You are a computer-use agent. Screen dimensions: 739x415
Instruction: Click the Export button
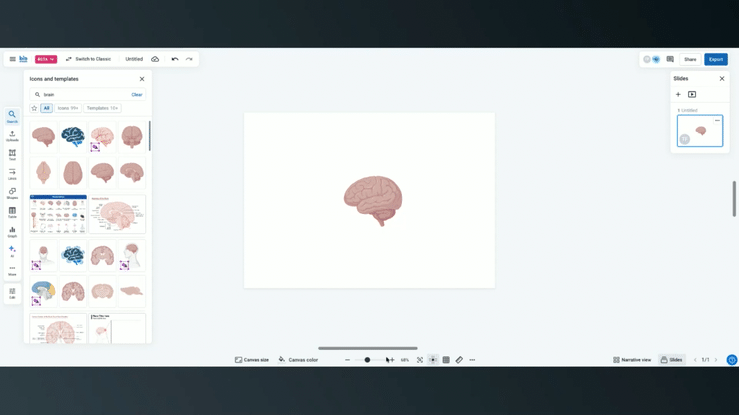[715, 59]
